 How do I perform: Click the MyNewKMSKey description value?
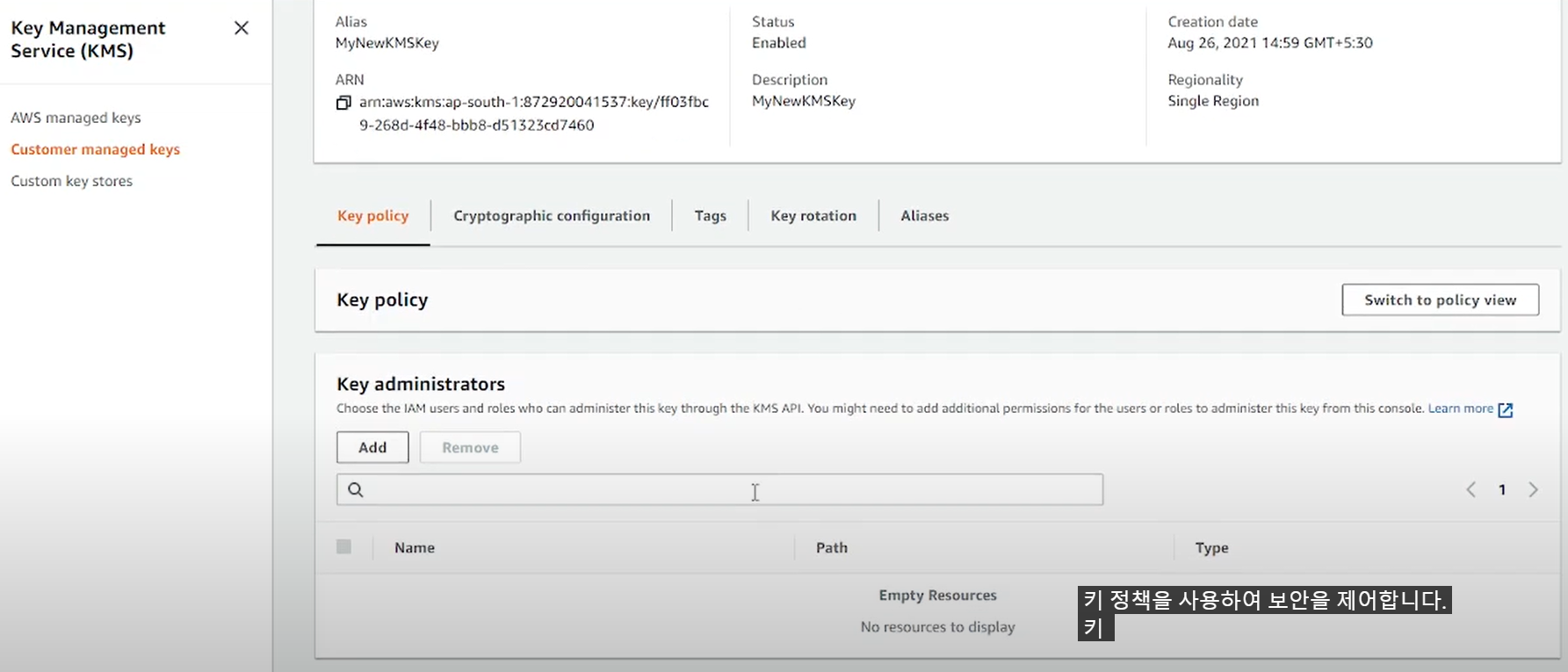click(804, 101)
